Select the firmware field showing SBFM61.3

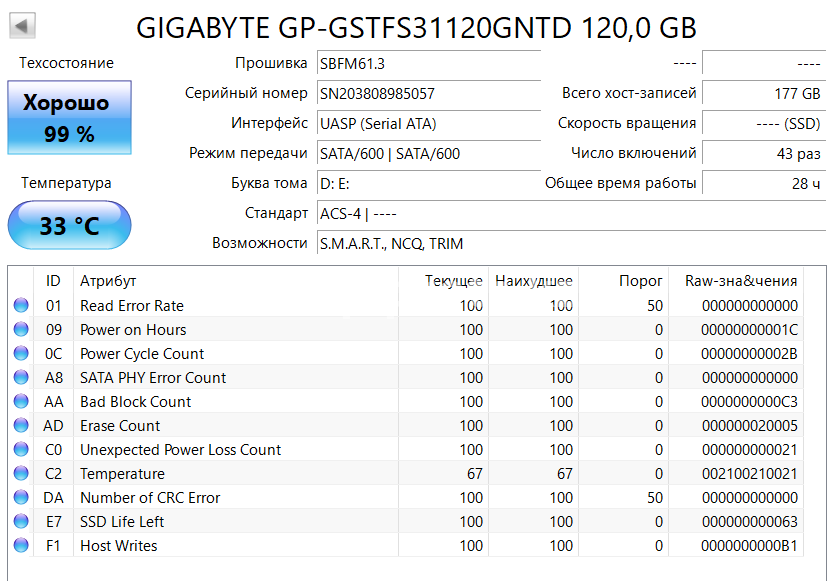428,62
